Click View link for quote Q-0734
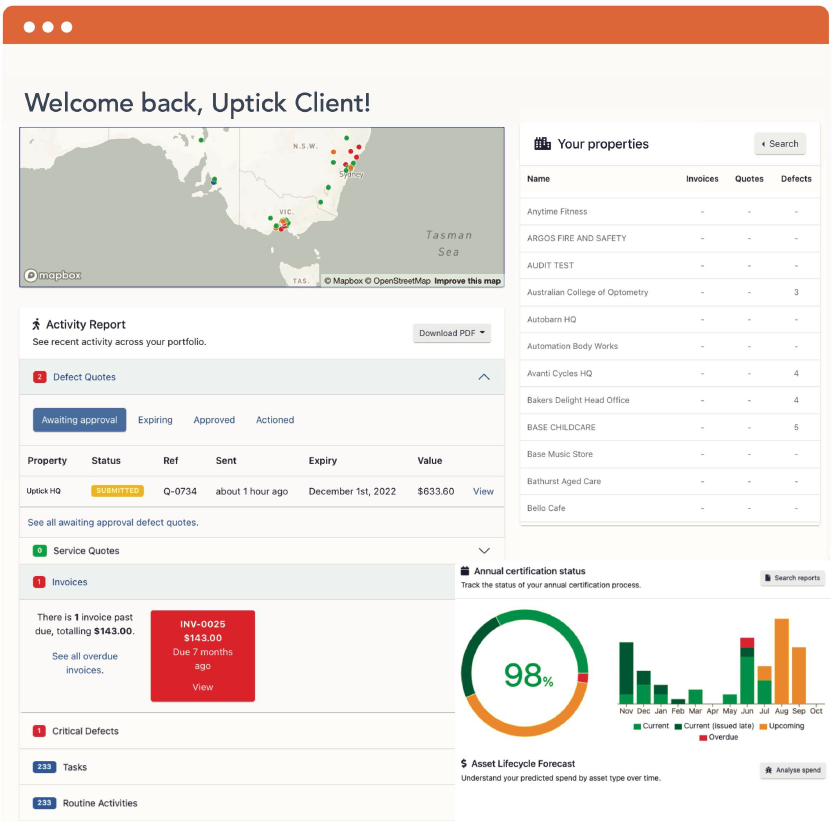The width and height of the screenshot is (835, 822). (x=483, y=491)
